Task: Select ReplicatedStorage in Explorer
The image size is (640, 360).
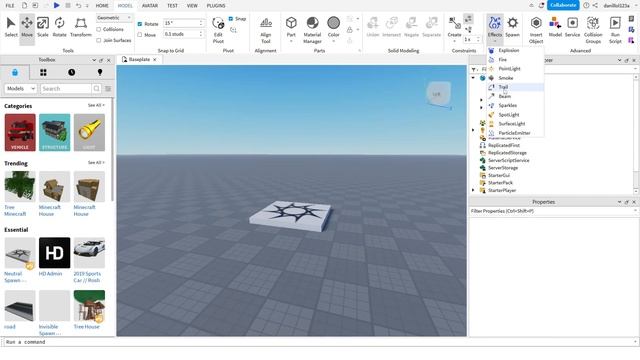Action: [x=507, y=153]
